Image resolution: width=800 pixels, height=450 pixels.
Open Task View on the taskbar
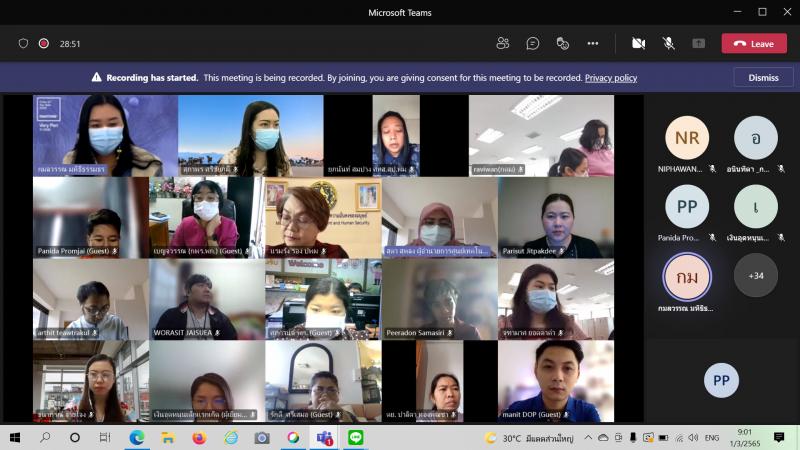click(x=105, y=437)
